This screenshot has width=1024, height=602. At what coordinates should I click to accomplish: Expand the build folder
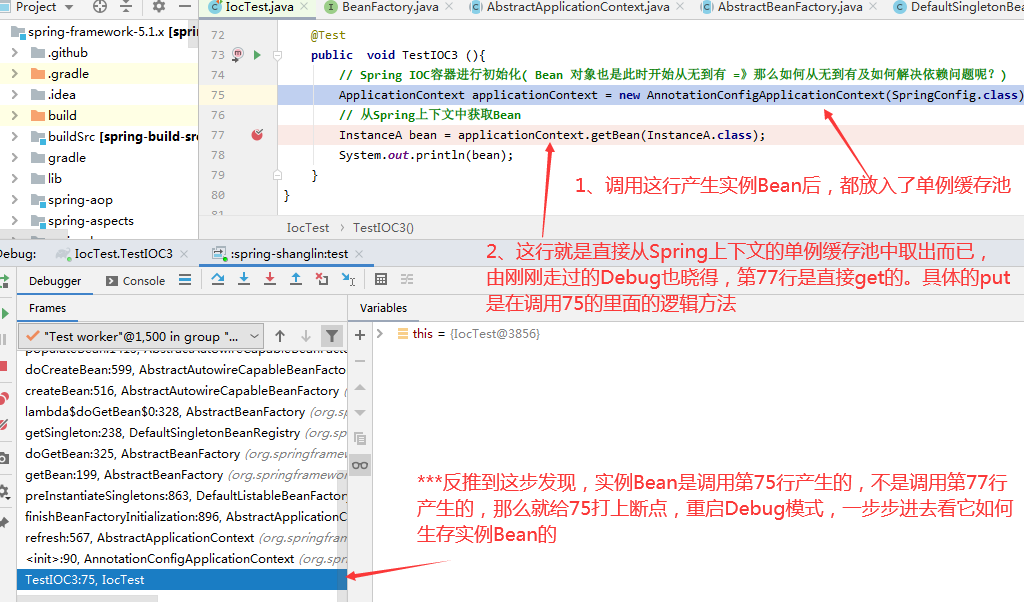coord(15,116)
